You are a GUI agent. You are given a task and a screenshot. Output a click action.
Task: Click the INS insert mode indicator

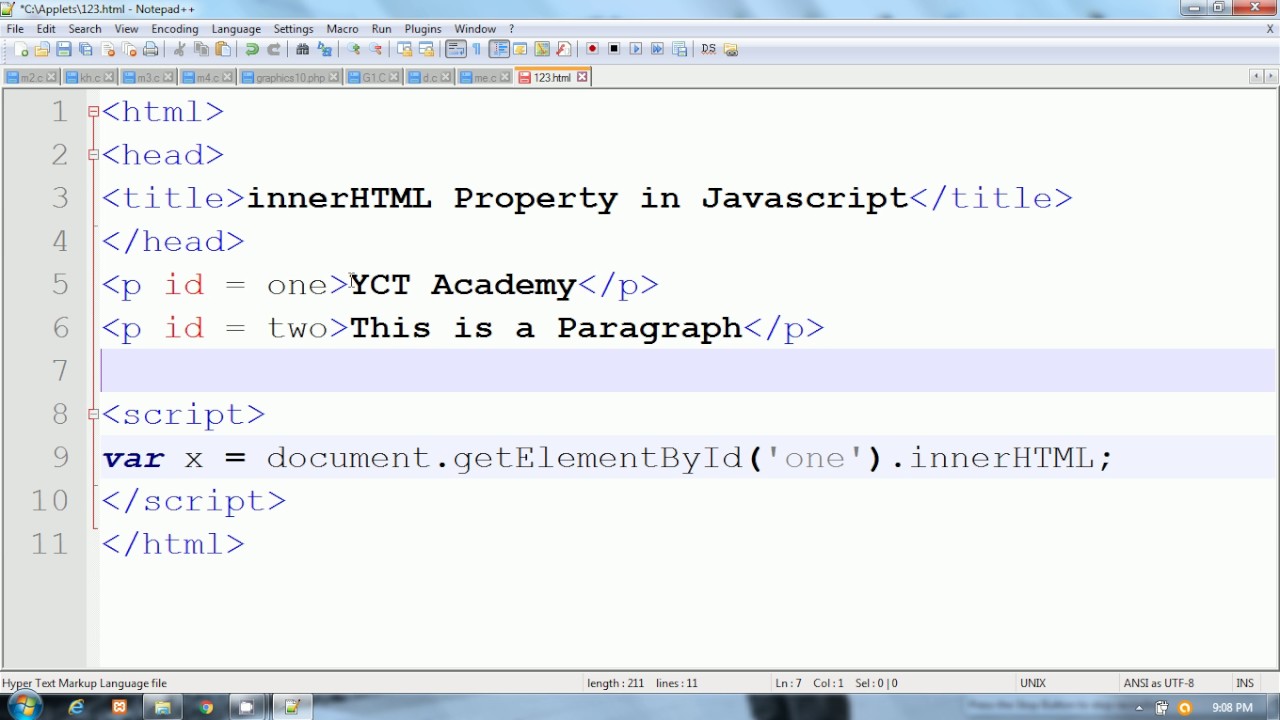1245,683
